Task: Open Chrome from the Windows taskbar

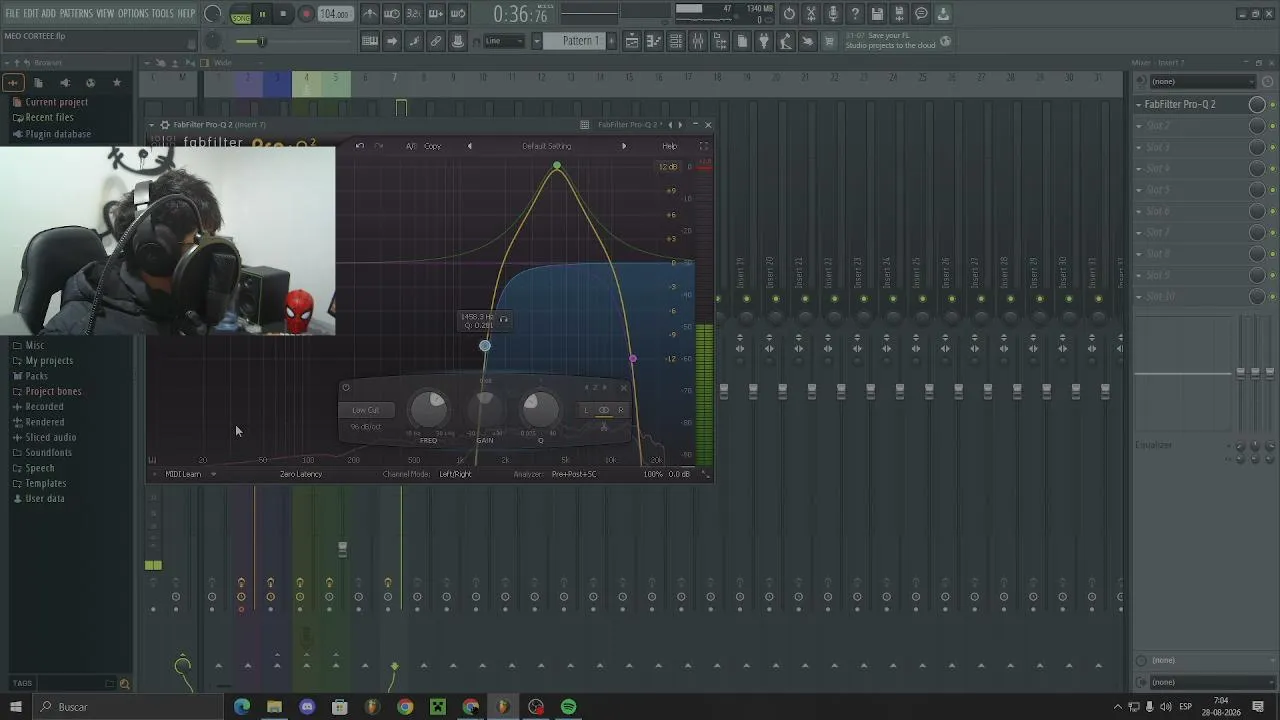Action: pyautogui.click(x=405, y=707)
